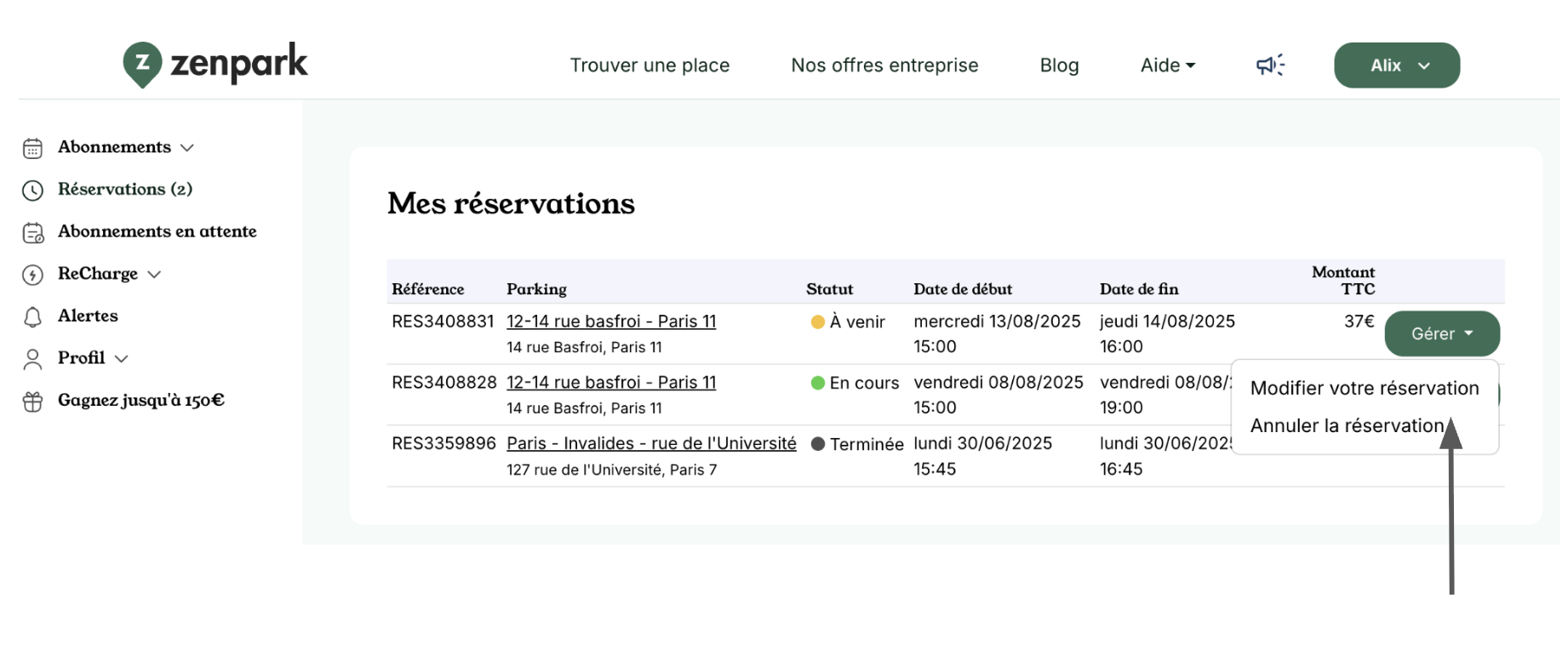Choose Annuler la réservation

point(1347,425)
